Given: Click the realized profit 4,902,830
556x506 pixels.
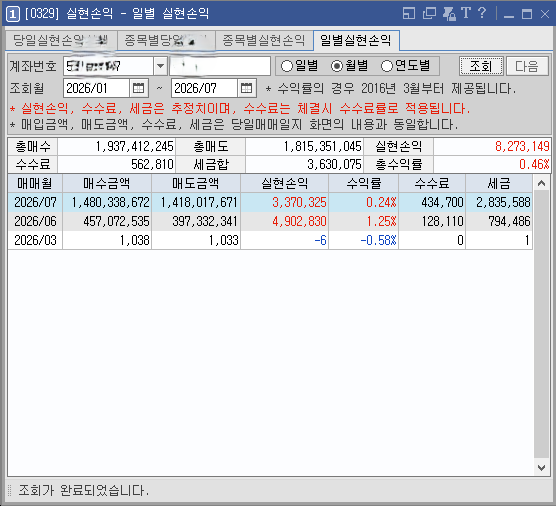Looking at the screenshot, I should 299,221.
